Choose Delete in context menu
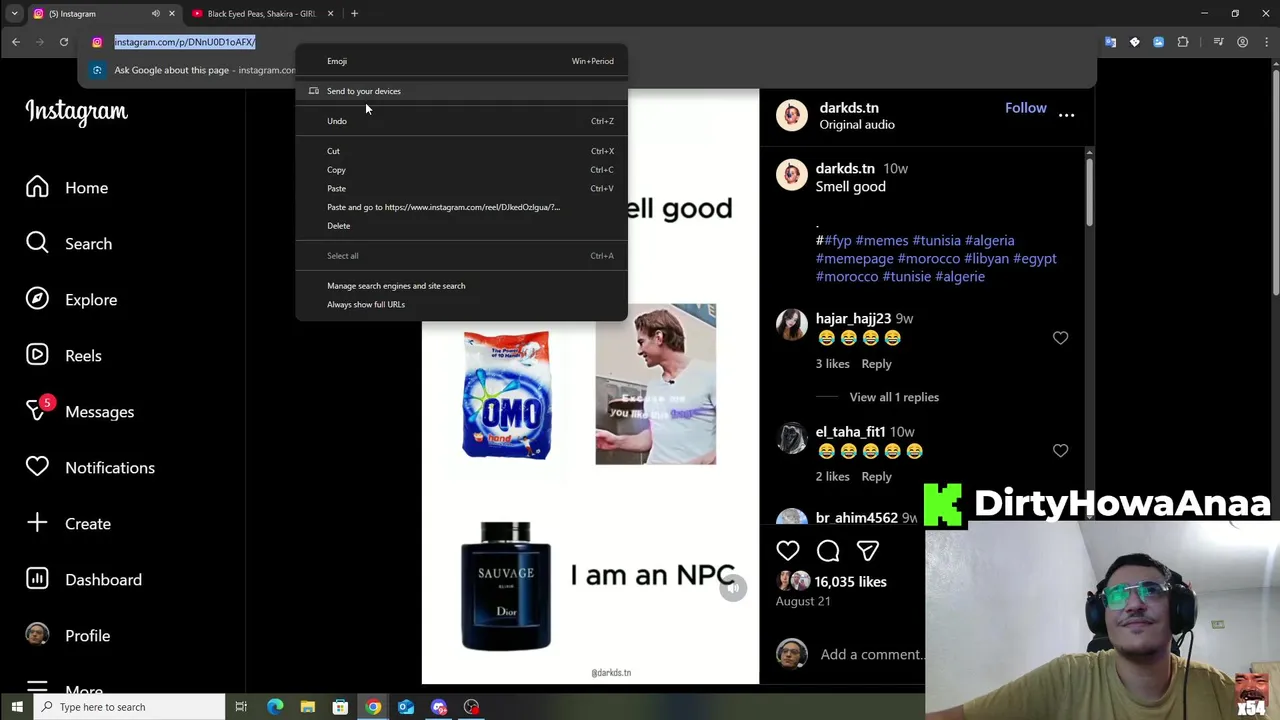The height and width of the screenshot is (720, 1280). 462,226
